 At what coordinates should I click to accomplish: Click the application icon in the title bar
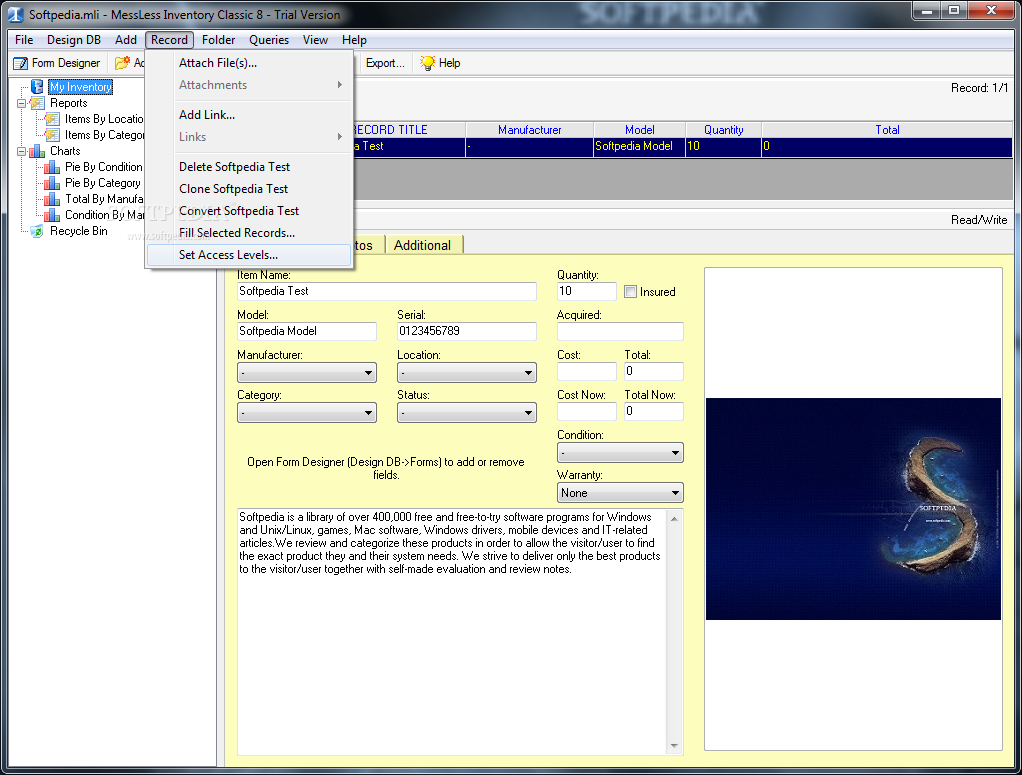pyautogui.click(x=15, y=14)
